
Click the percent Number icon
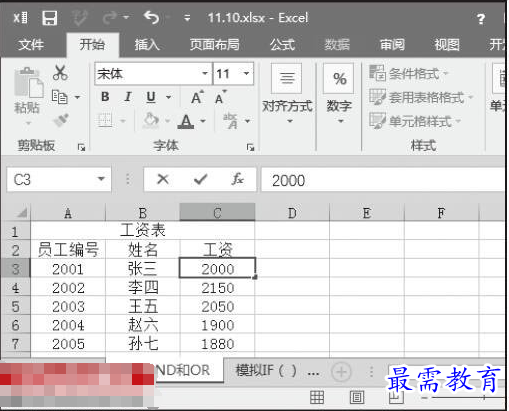point(339,78)
